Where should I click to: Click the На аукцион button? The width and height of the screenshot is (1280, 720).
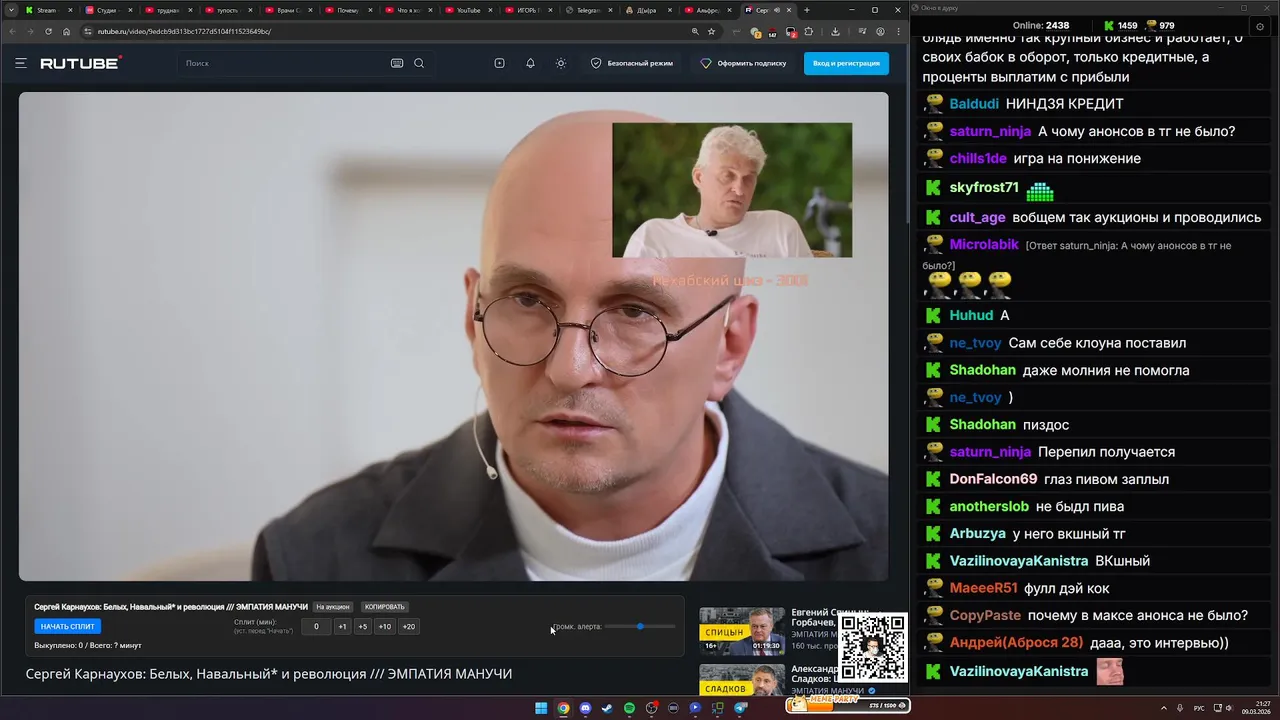(x=333, y=607)
